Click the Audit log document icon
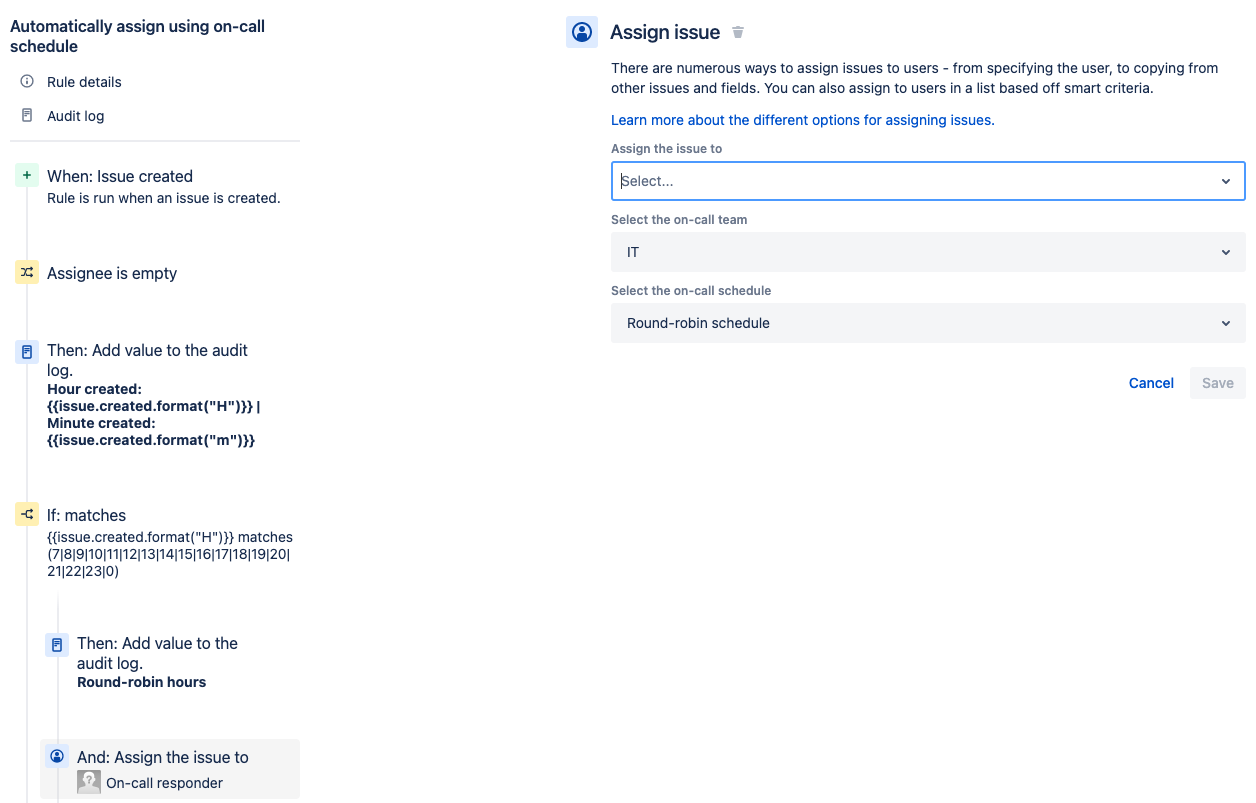 [x=27, y=115]
